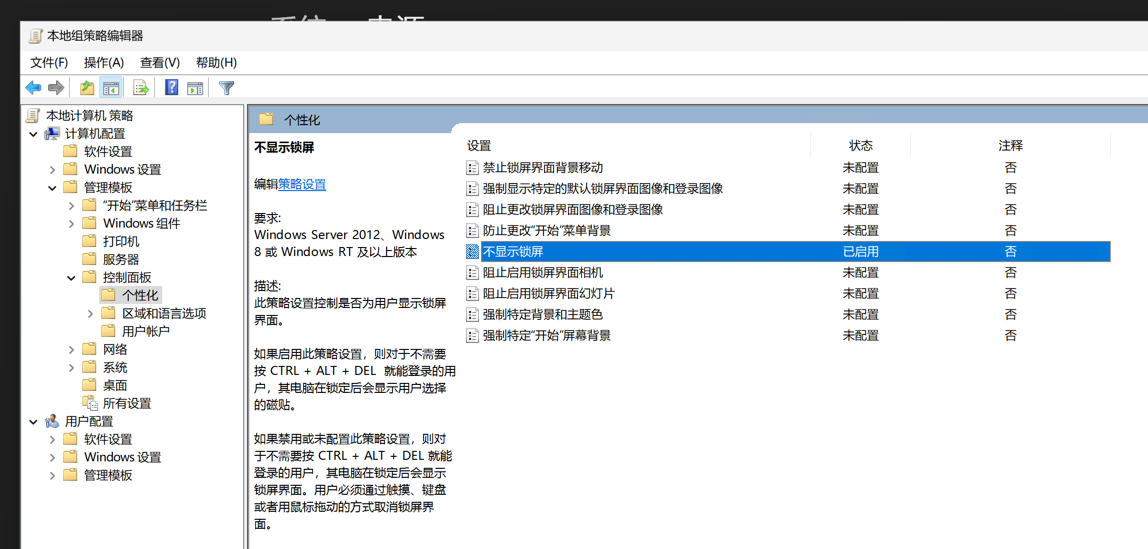Click the Filter funnel icon
The height and width of the screenshot is (549, 1148).
(x=227, y=88)
